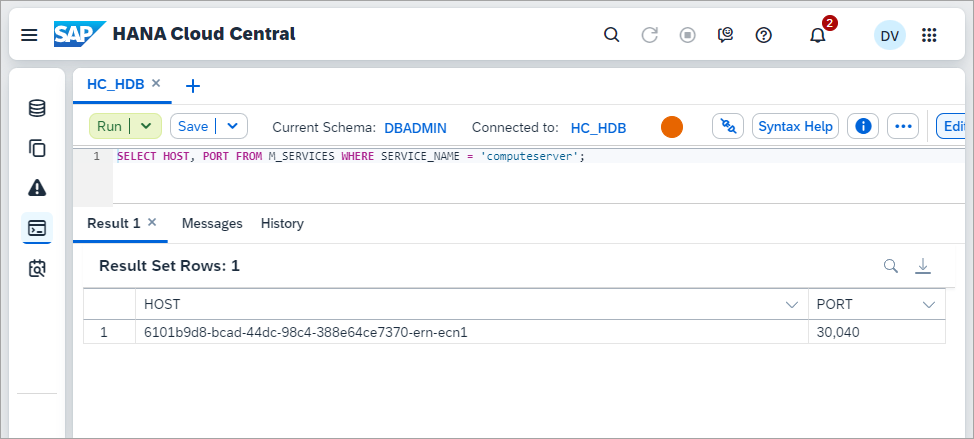
Task: Open the help question mark icon
Action: coord(763,35)
